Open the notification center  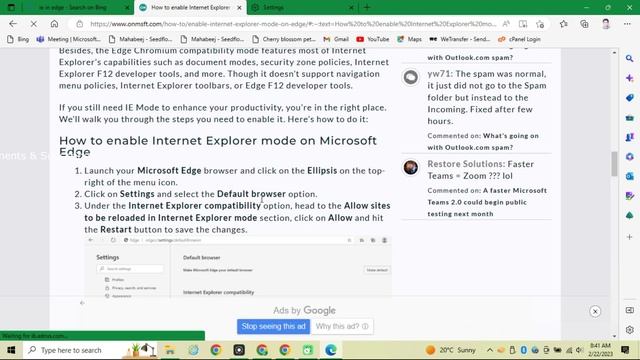625,350
